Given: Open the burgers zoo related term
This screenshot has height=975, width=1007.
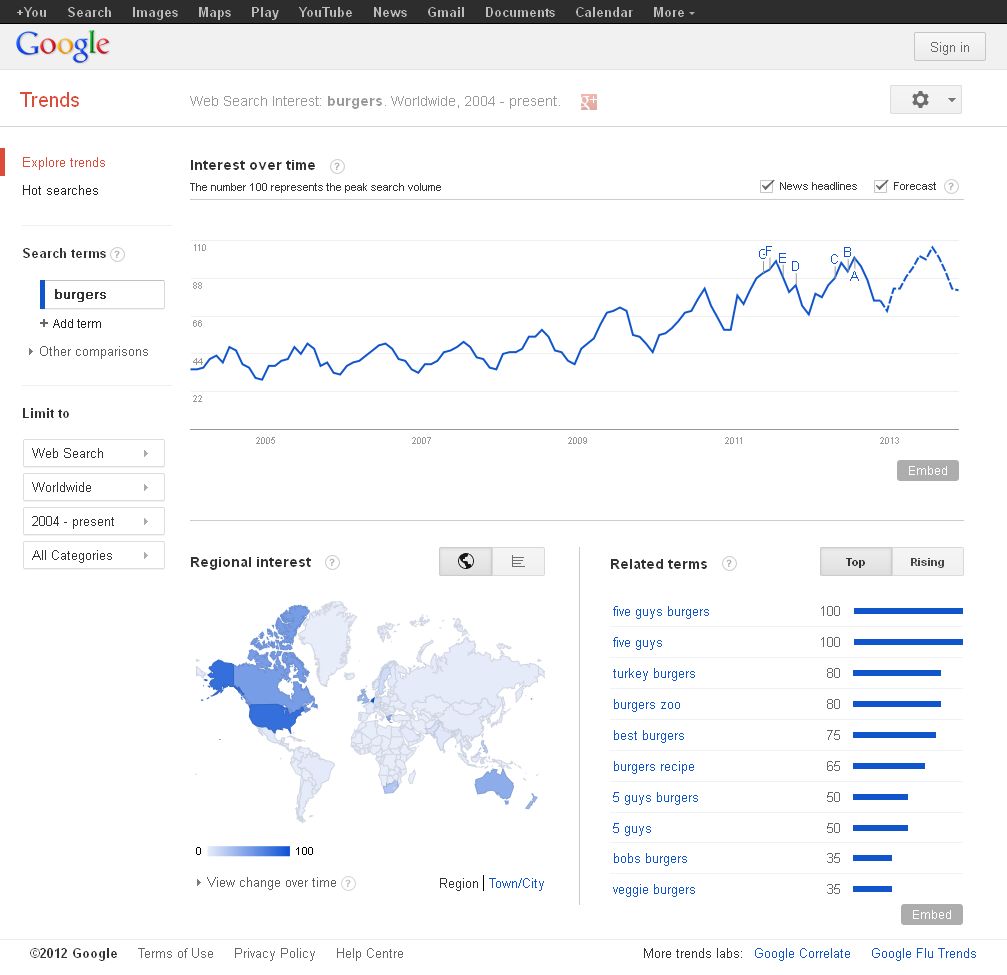Looking at the screenshot, I should 647,705.
